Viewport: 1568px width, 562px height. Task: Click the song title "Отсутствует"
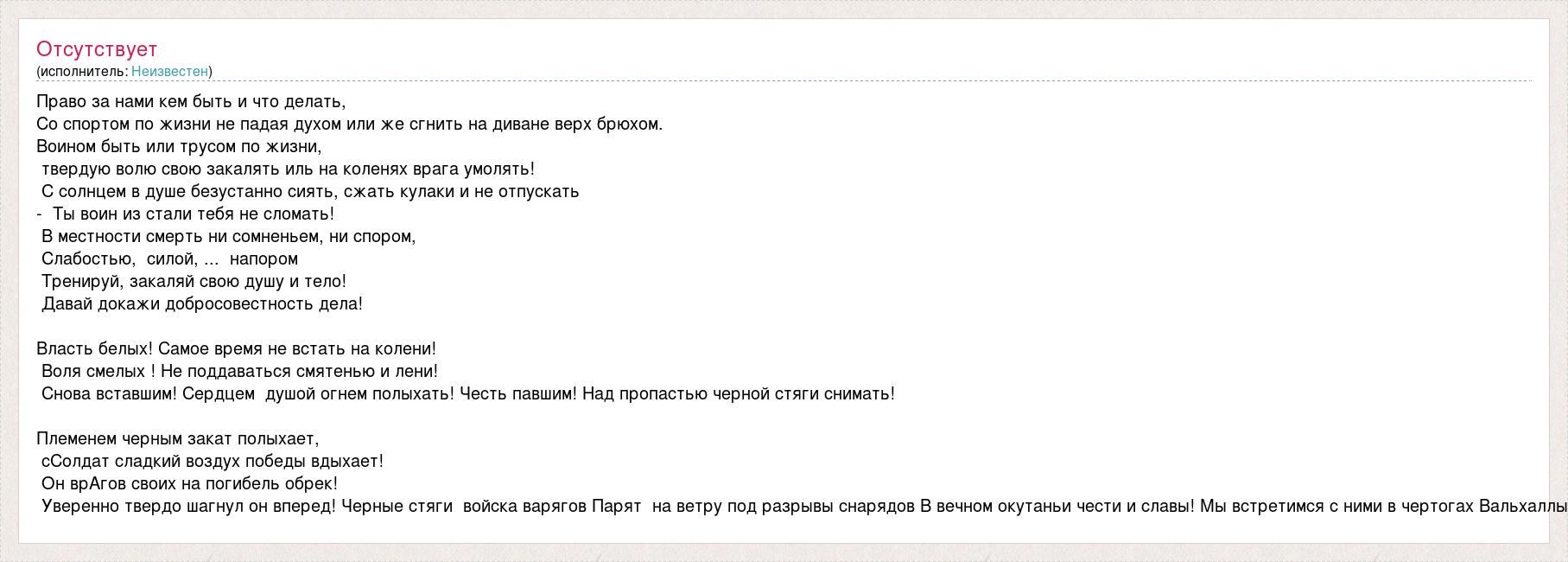(97, 49)
